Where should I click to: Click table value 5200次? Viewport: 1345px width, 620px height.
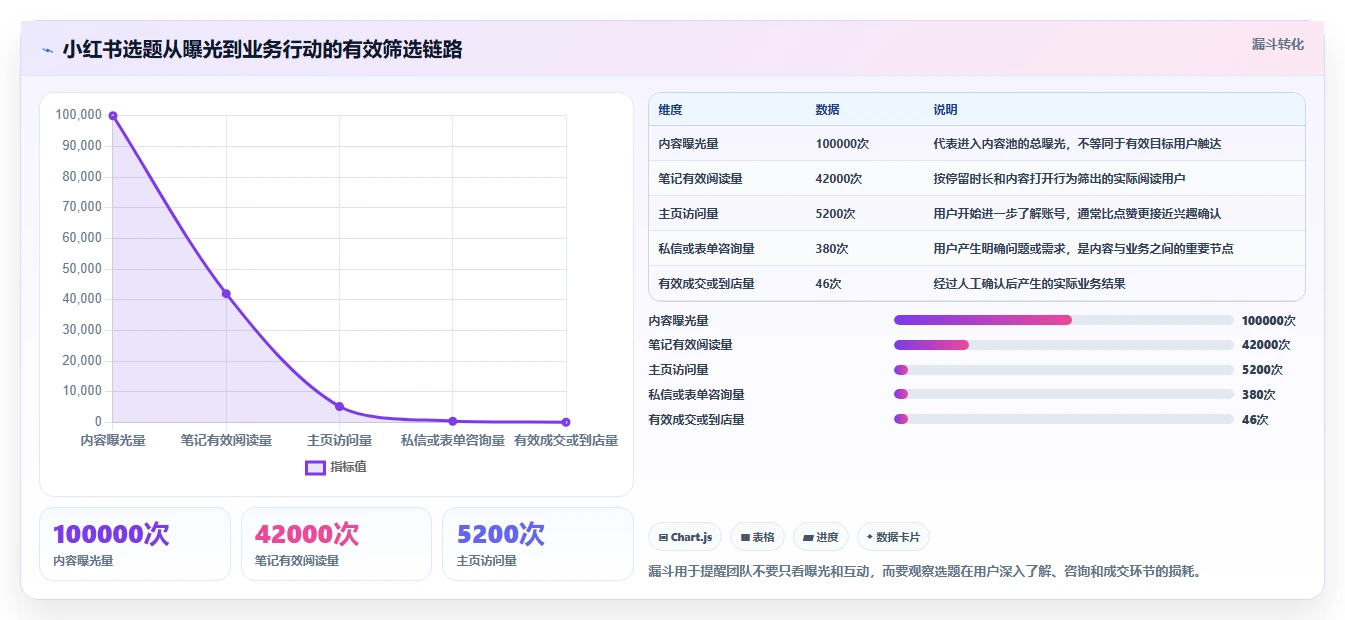[835, 214]
